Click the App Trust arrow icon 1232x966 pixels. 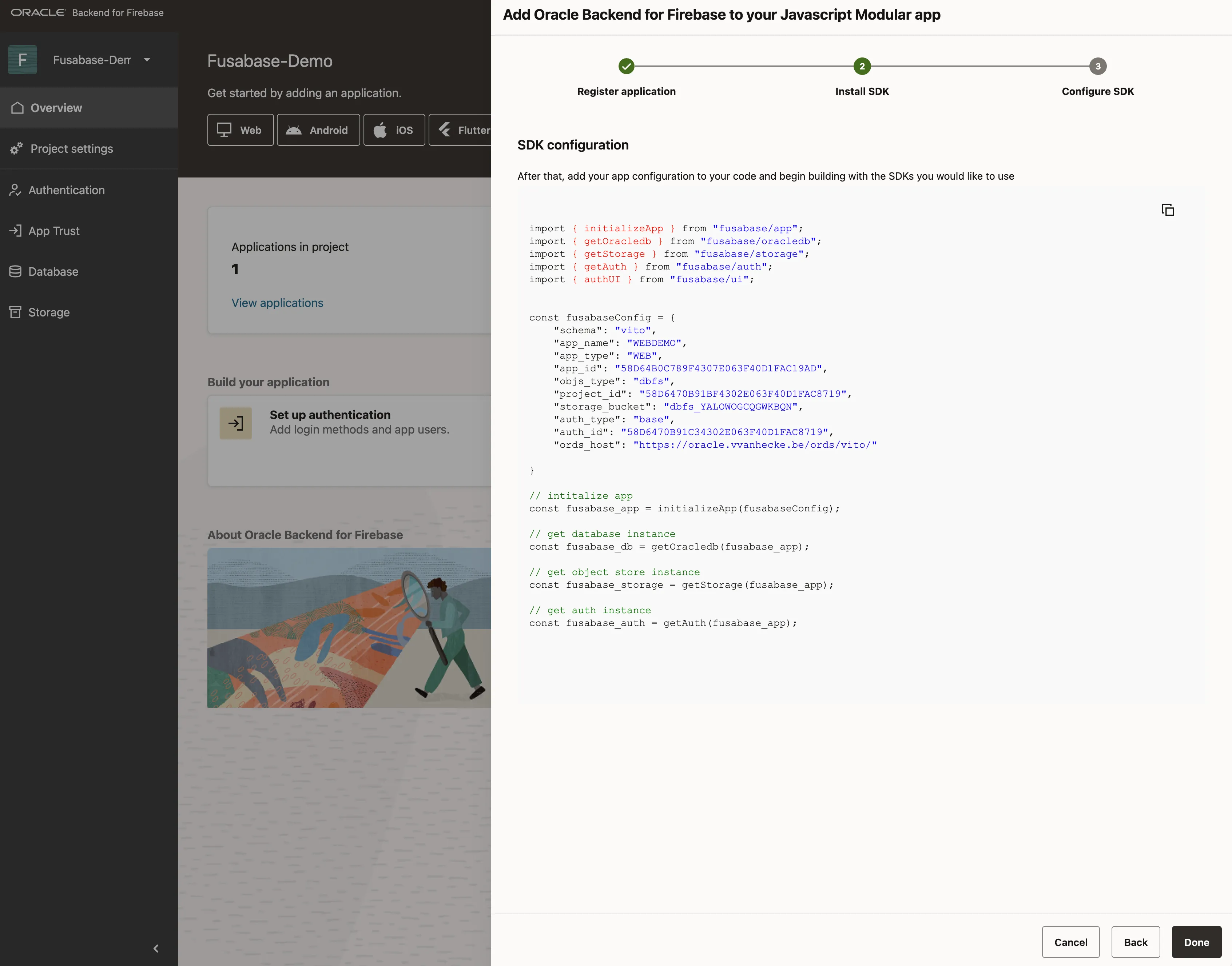(15, 231)
